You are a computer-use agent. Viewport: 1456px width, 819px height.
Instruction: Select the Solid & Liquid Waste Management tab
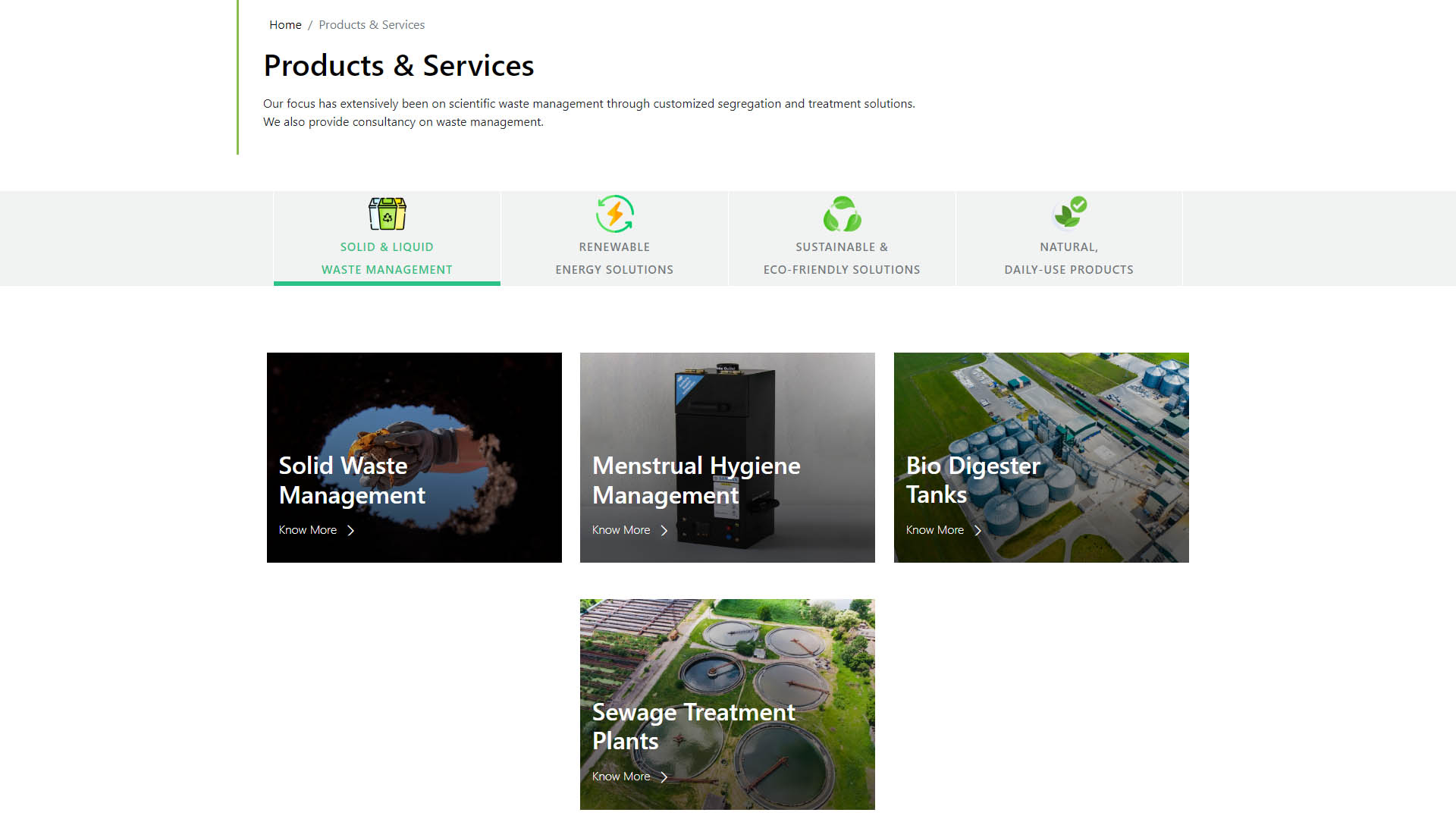point(387,239)
